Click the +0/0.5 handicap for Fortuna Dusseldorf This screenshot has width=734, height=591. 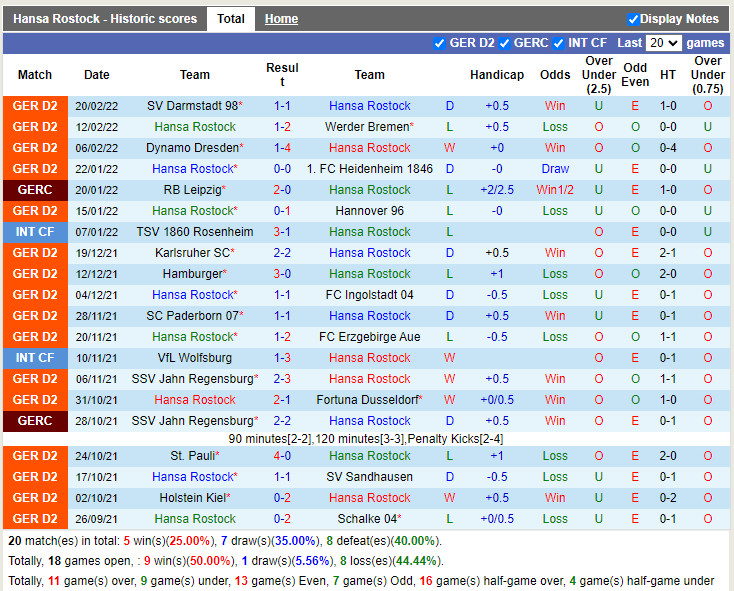[497, 400]
